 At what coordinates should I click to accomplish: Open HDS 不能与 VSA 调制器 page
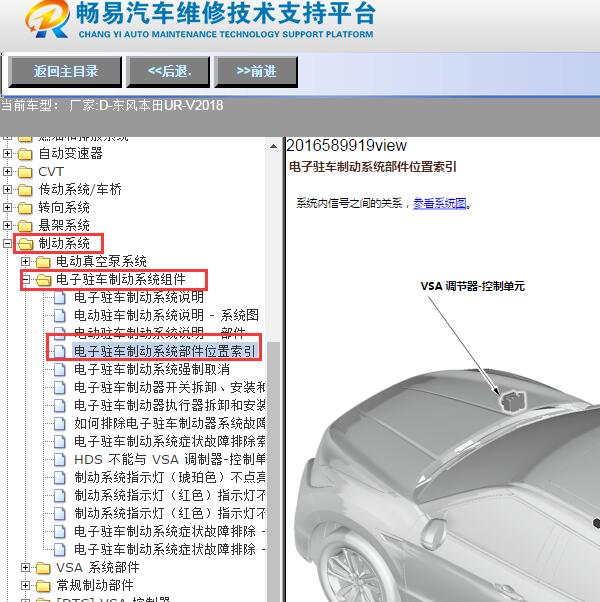[169, 460]
